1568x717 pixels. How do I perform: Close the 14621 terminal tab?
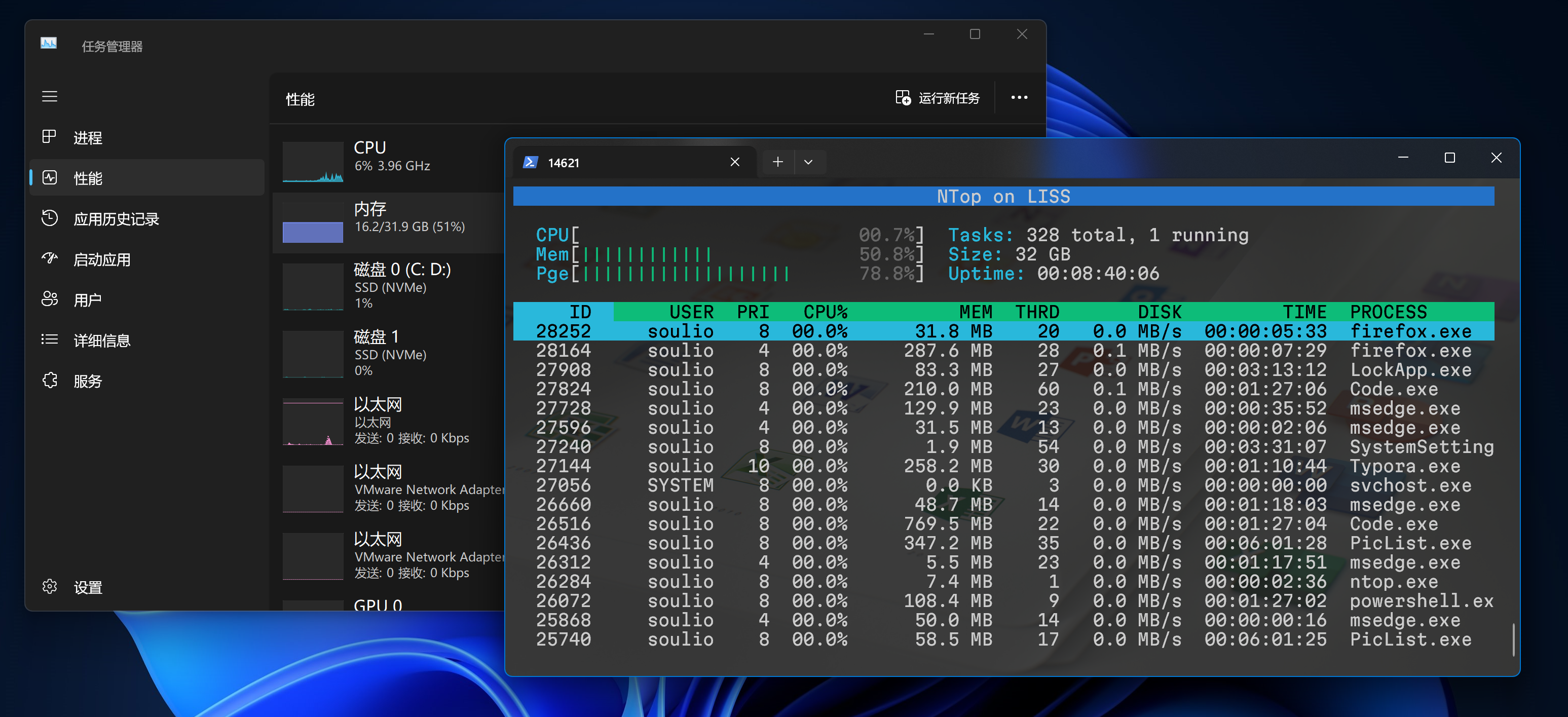click(735, 163)
